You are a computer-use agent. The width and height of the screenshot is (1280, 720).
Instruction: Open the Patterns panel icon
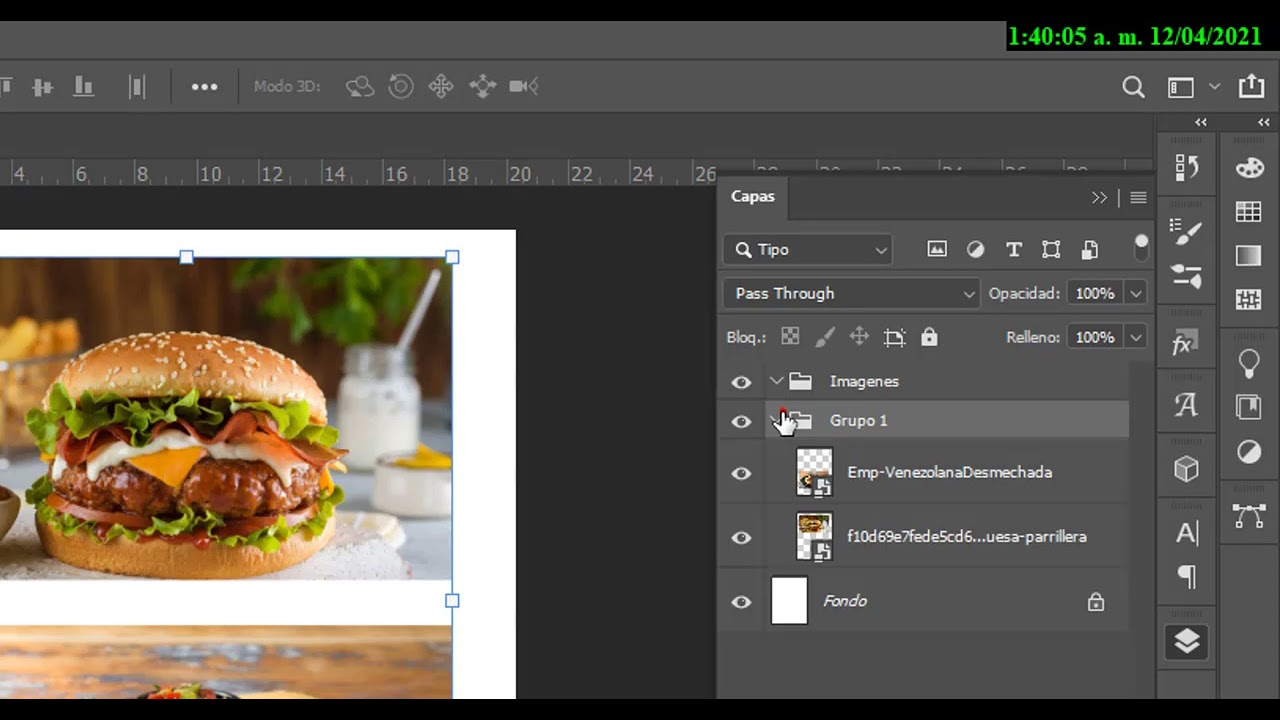(x=1249, y=299)
